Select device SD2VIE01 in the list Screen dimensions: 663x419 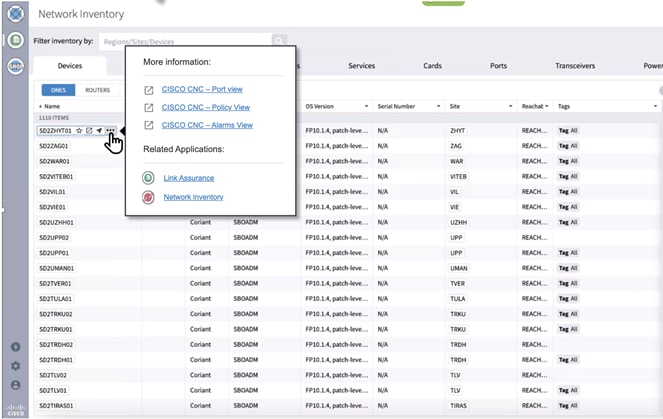(x=52, y=207)
